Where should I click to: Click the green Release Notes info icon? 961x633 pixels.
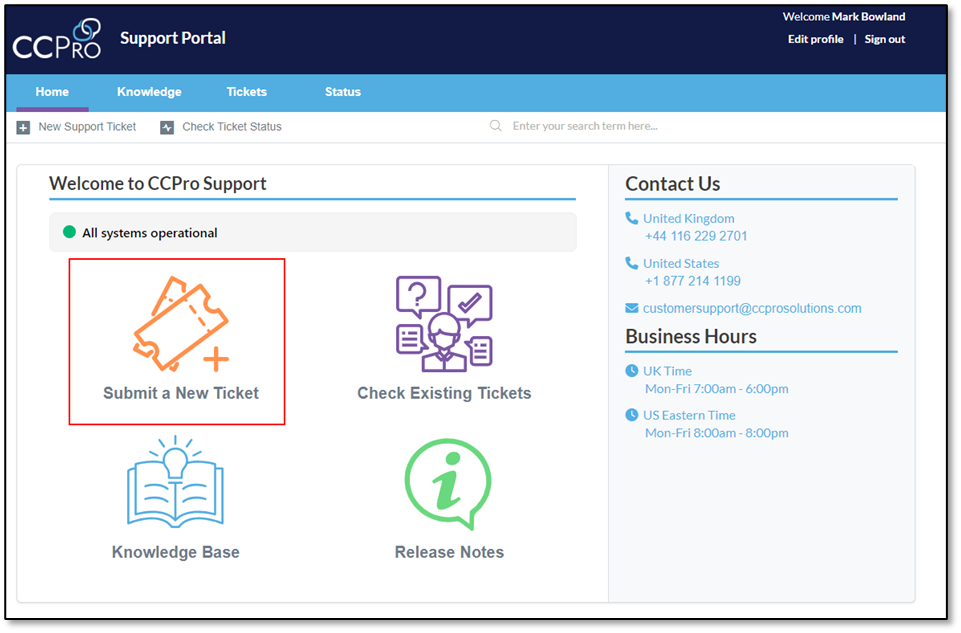coord(448,483)
